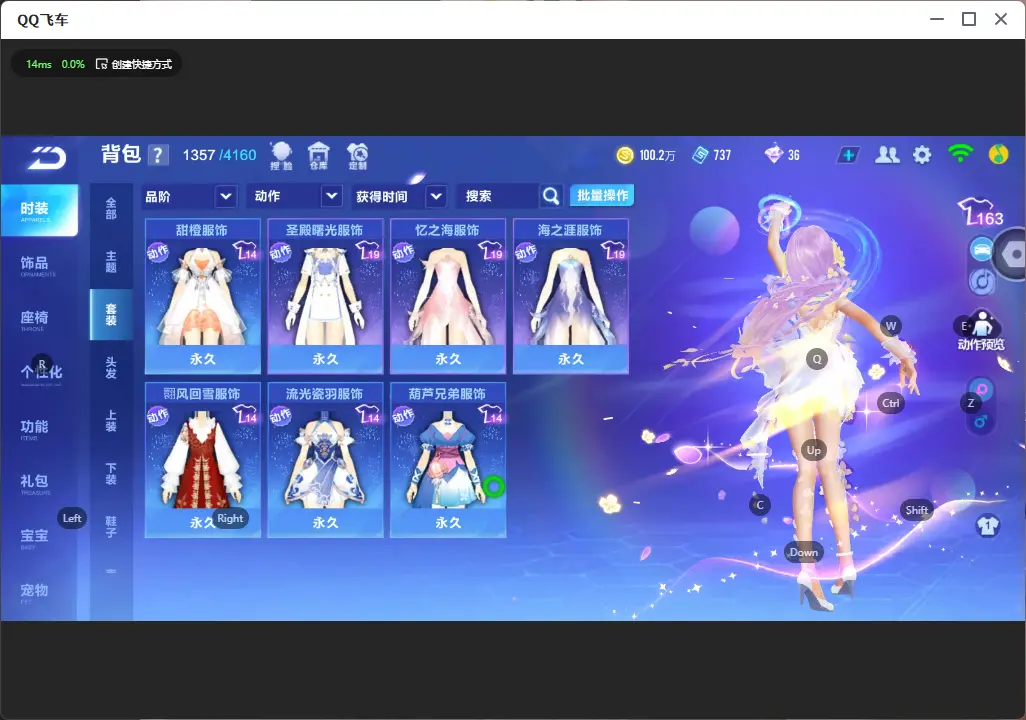This screenshot has width=1026, height=720.
Task: Switch to the car view icon
Action: click(x=982, y=250)
